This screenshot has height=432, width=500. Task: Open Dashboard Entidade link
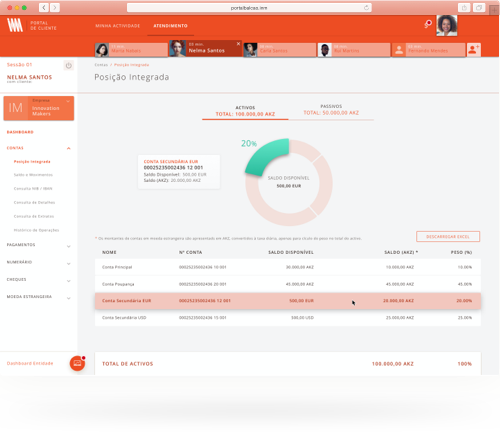(30, 363)
